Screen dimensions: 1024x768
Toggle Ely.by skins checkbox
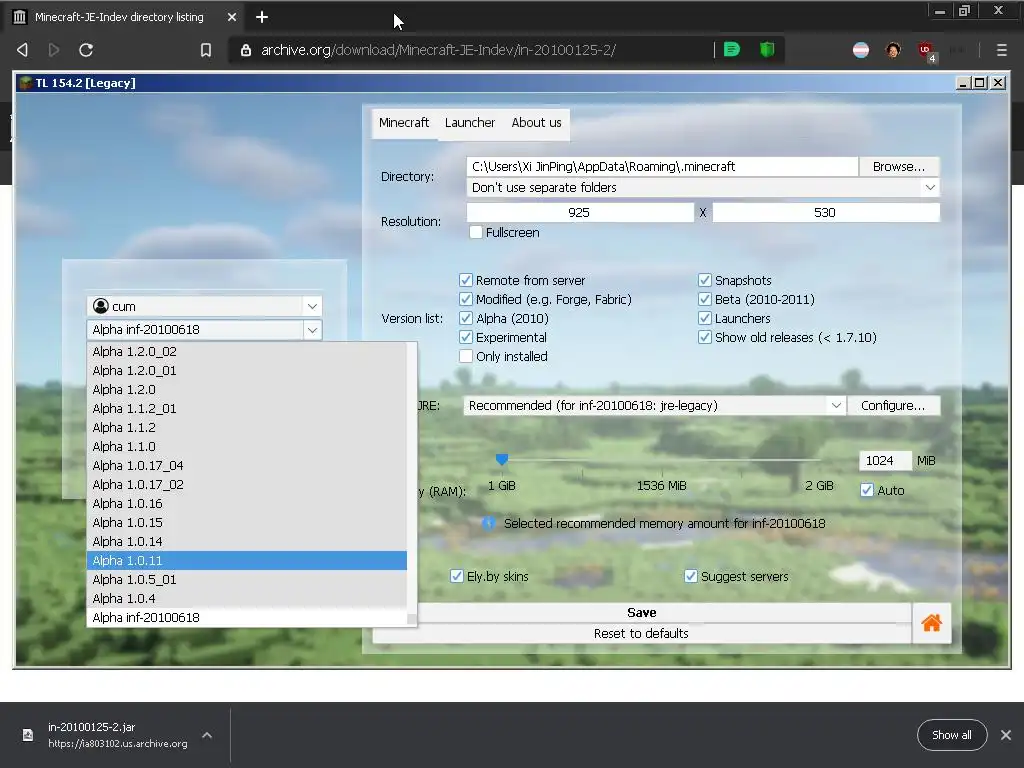pos(456,576)
